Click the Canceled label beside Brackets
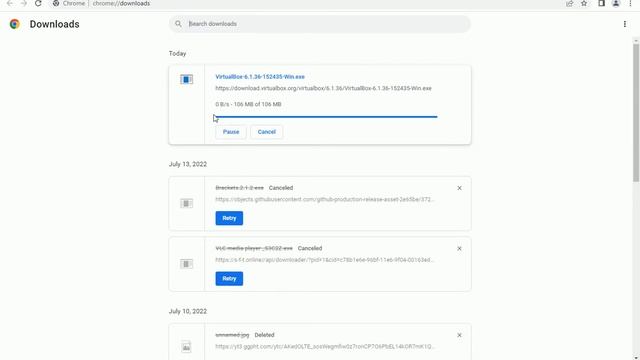Viewport: 640px width, 360px height. click(x=281, y=188)
